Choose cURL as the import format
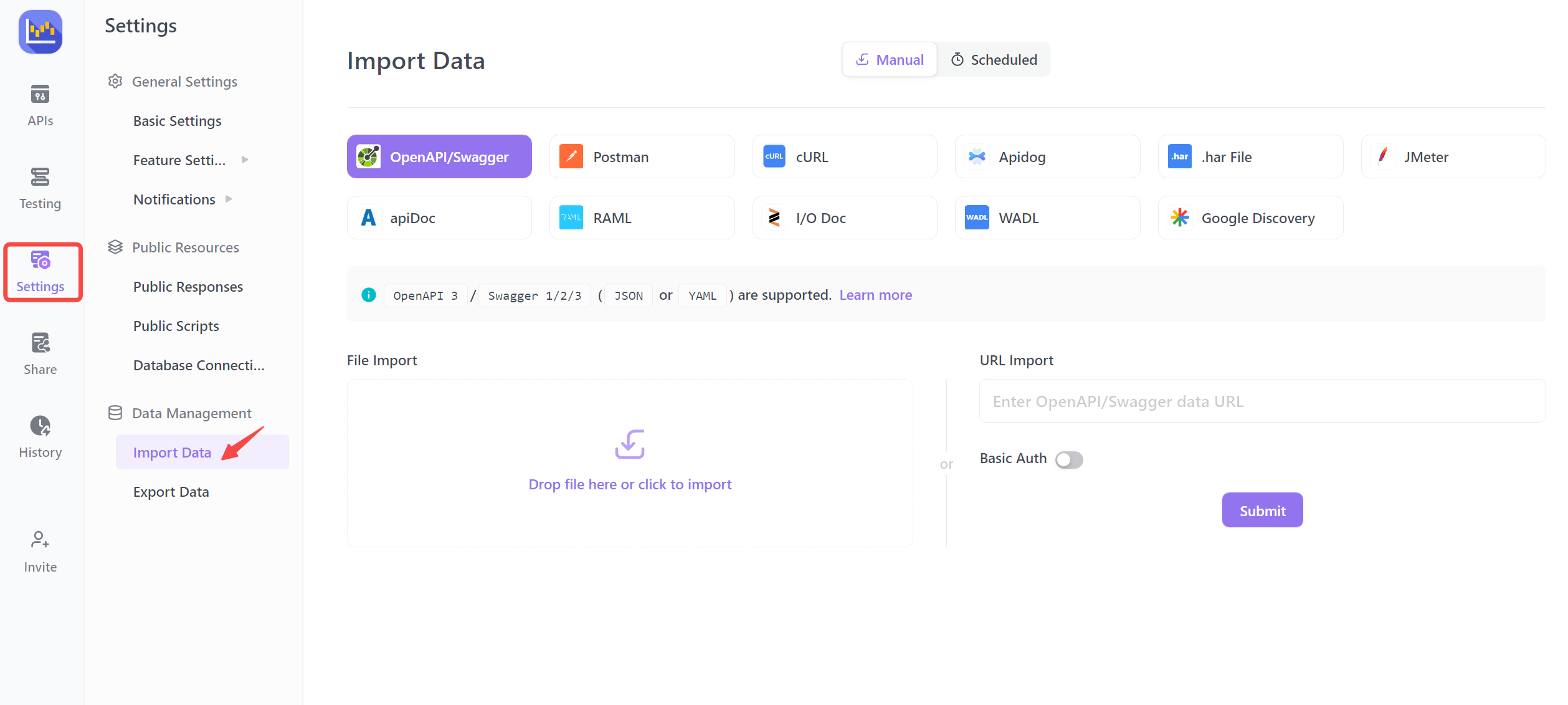The height and width of the screenshot is (705, 1568). coord(844,156)
